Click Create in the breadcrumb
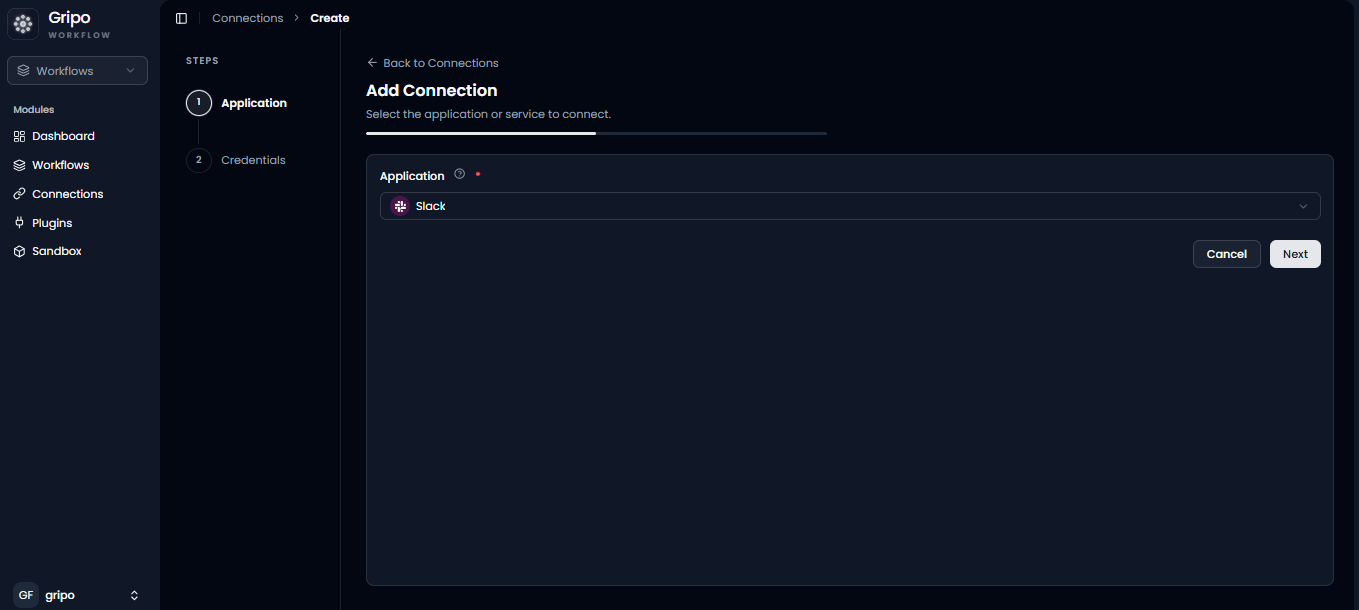The image size is (1359, 610). pyautogui.click(x=330, y=18)
